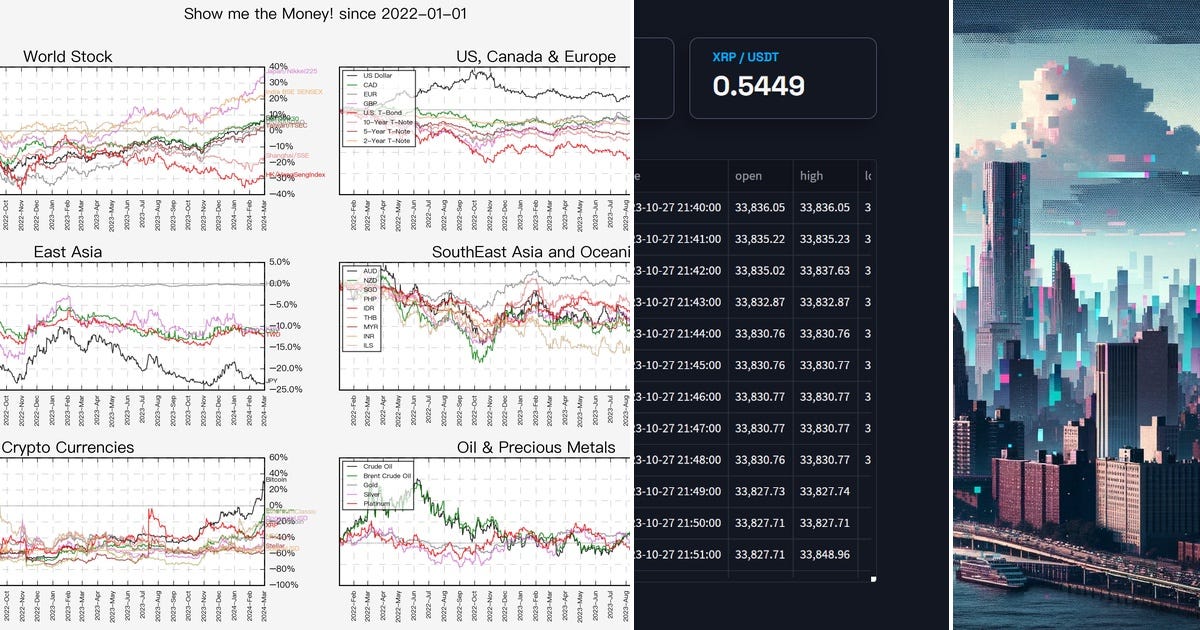Viewport: 1200px width, 630px height.
Task: Click the NZD legend marker
Action: coord(351,280)
